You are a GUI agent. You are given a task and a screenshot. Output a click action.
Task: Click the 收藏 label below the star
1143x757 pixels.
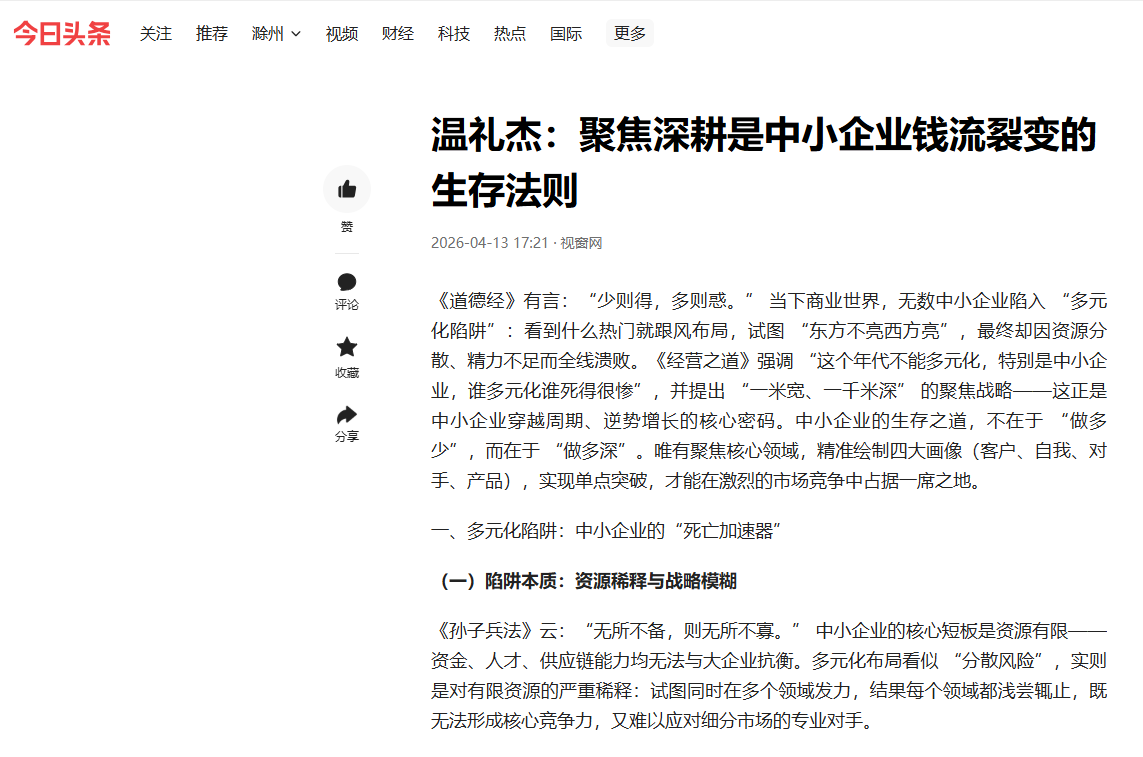[x=347, y=370]
